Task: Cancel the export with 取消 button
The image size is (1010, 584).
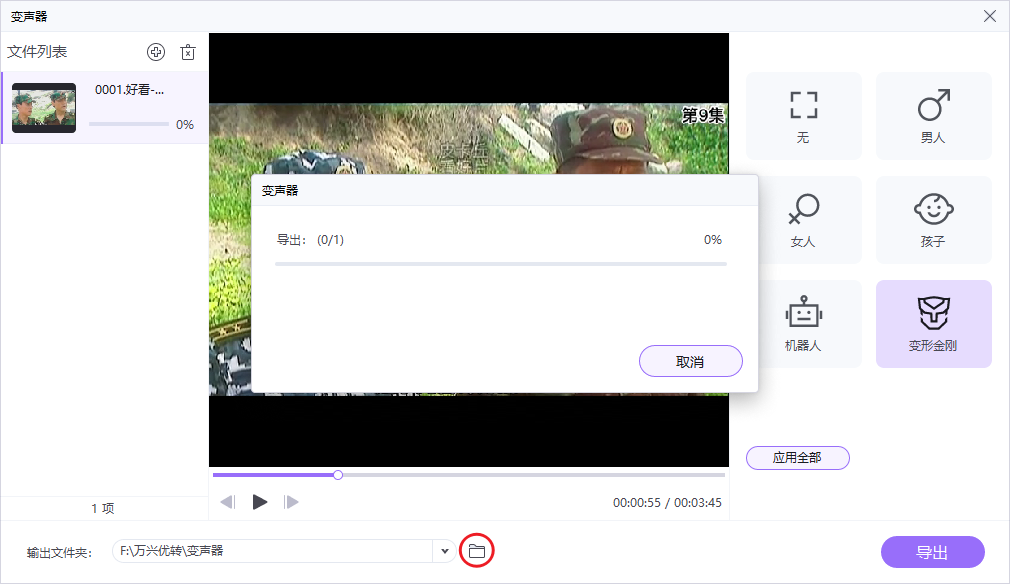Action: point(691,361)
